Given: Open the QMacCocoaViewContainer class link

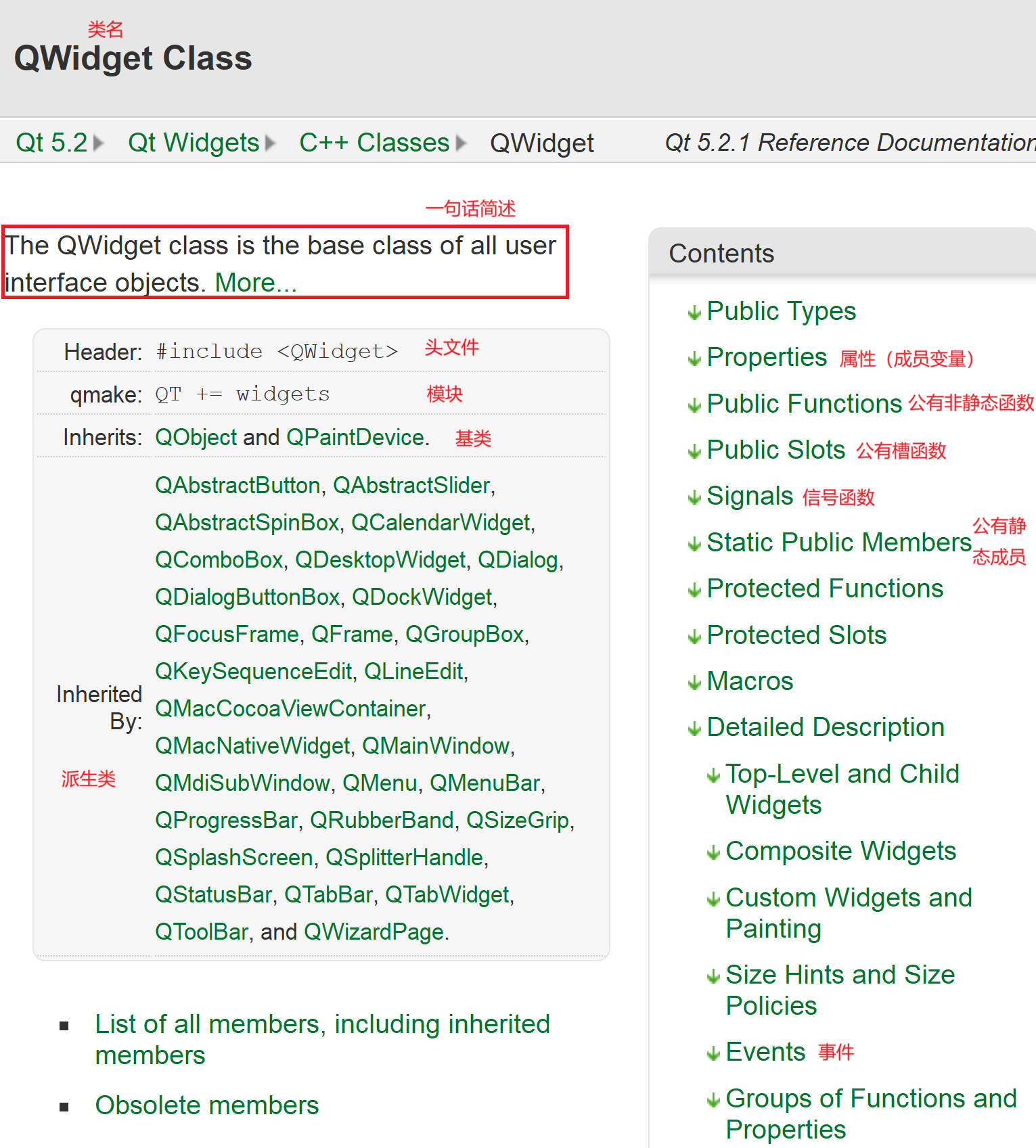Looking at the screenshot, I should click(290, 708).
